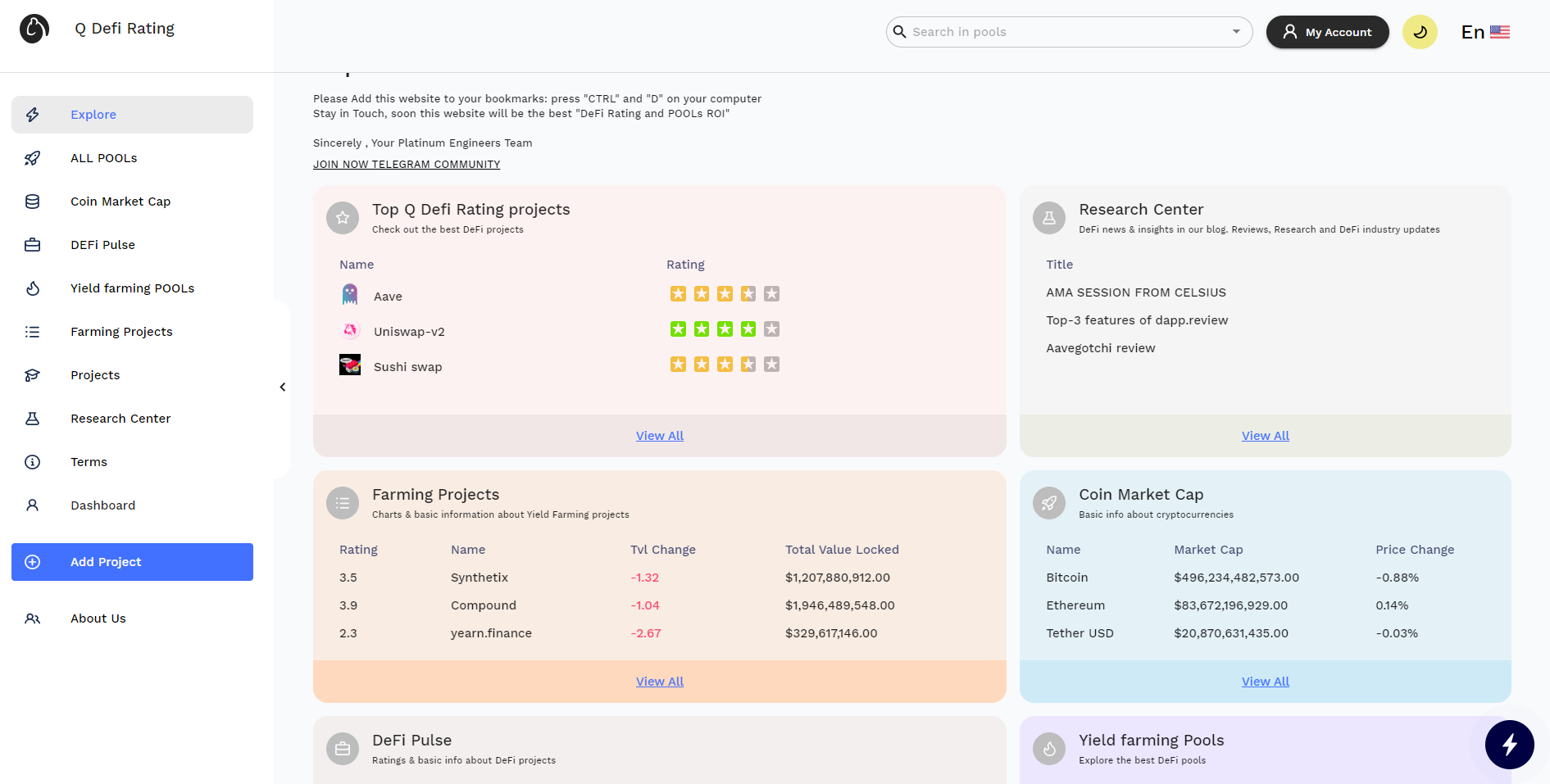Click the Uniswap-v2 project name
1550x784 pixels.
coord(409,332)
